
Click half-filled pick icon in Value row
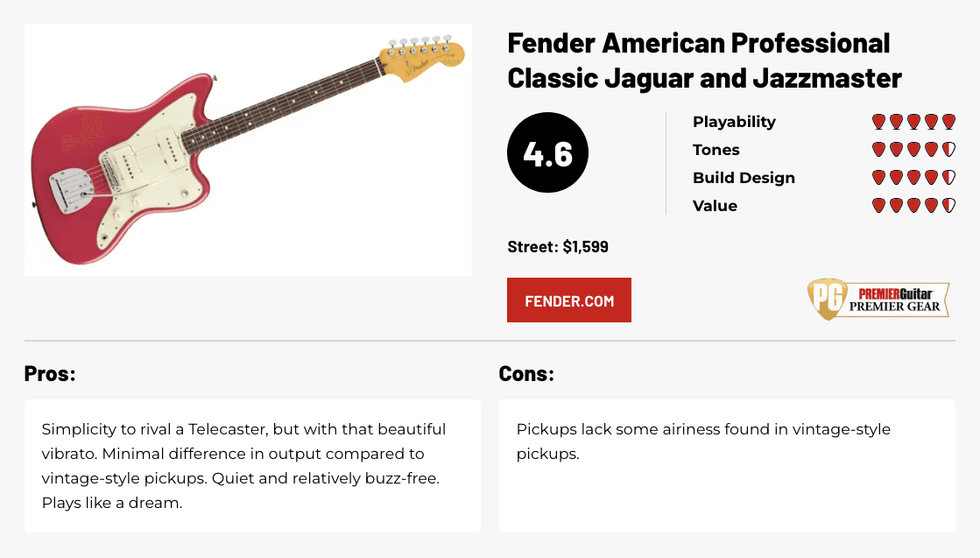(948, 206)
